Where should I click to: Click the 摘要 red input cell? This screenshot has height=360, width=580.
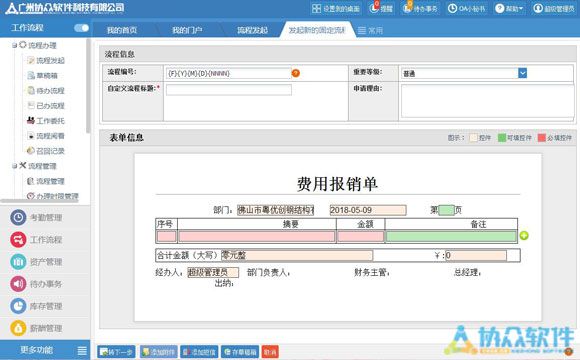(257, 236)
